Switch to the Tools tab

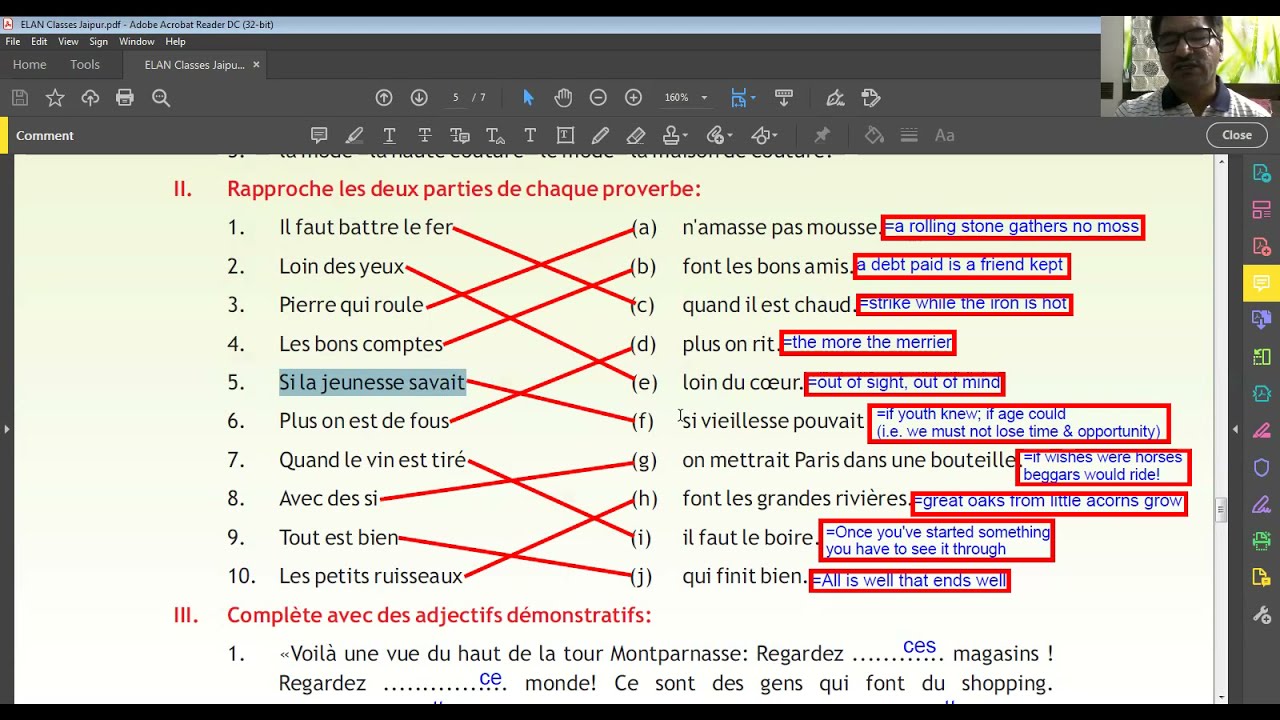coord(85,64)
